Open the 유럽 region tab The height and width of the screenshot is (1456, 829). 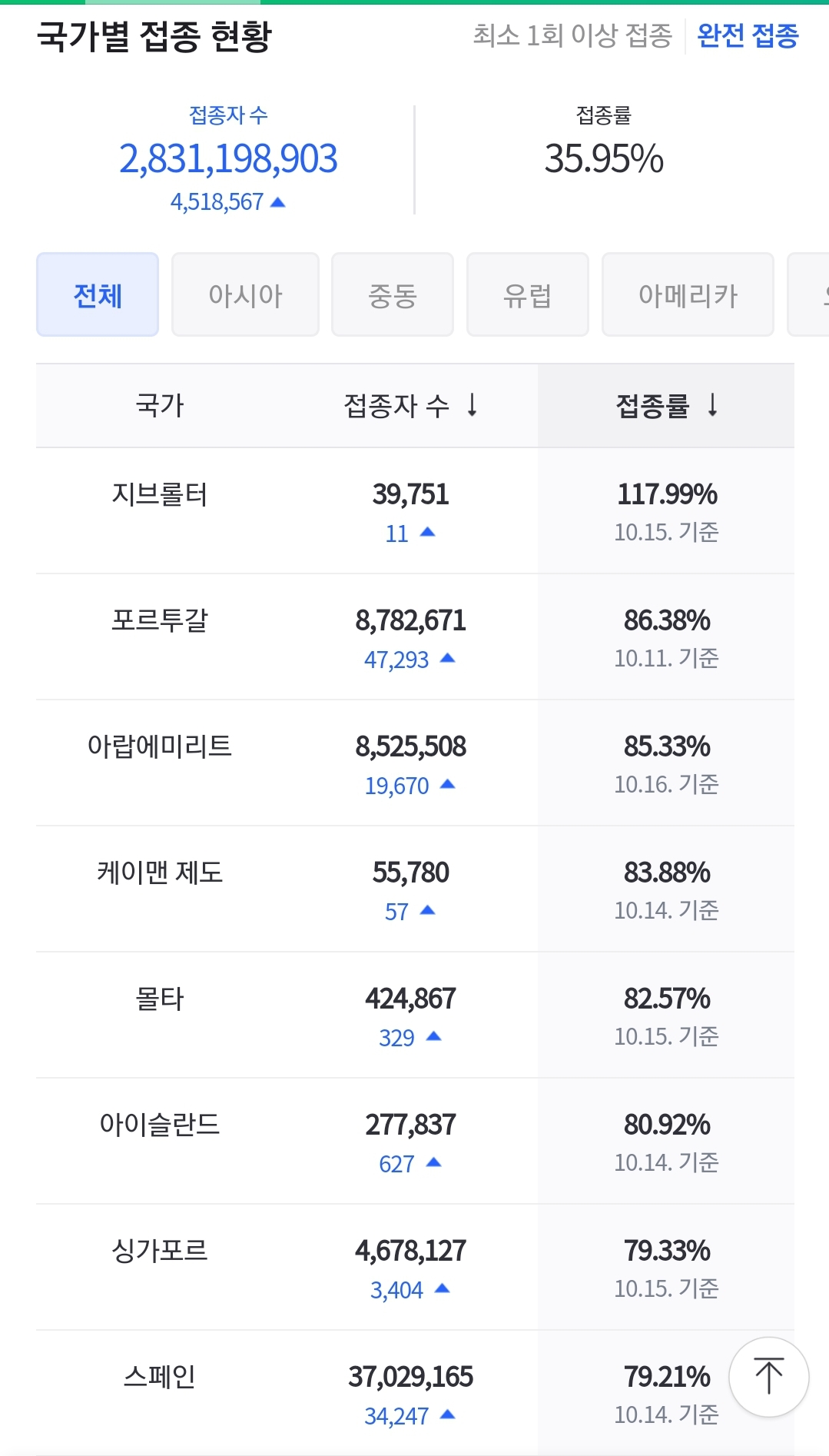[528, 294]
